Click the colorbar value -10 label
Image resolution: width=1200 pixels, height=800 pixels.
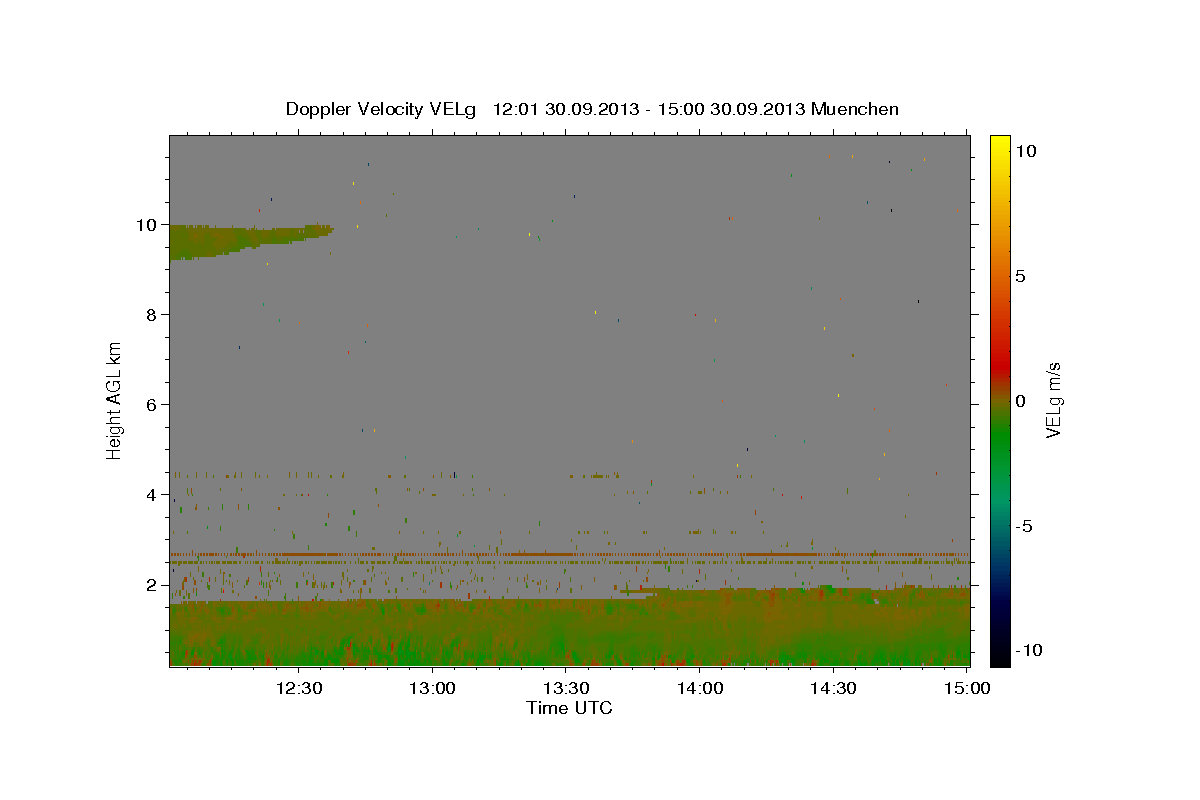pos(1028,650)
